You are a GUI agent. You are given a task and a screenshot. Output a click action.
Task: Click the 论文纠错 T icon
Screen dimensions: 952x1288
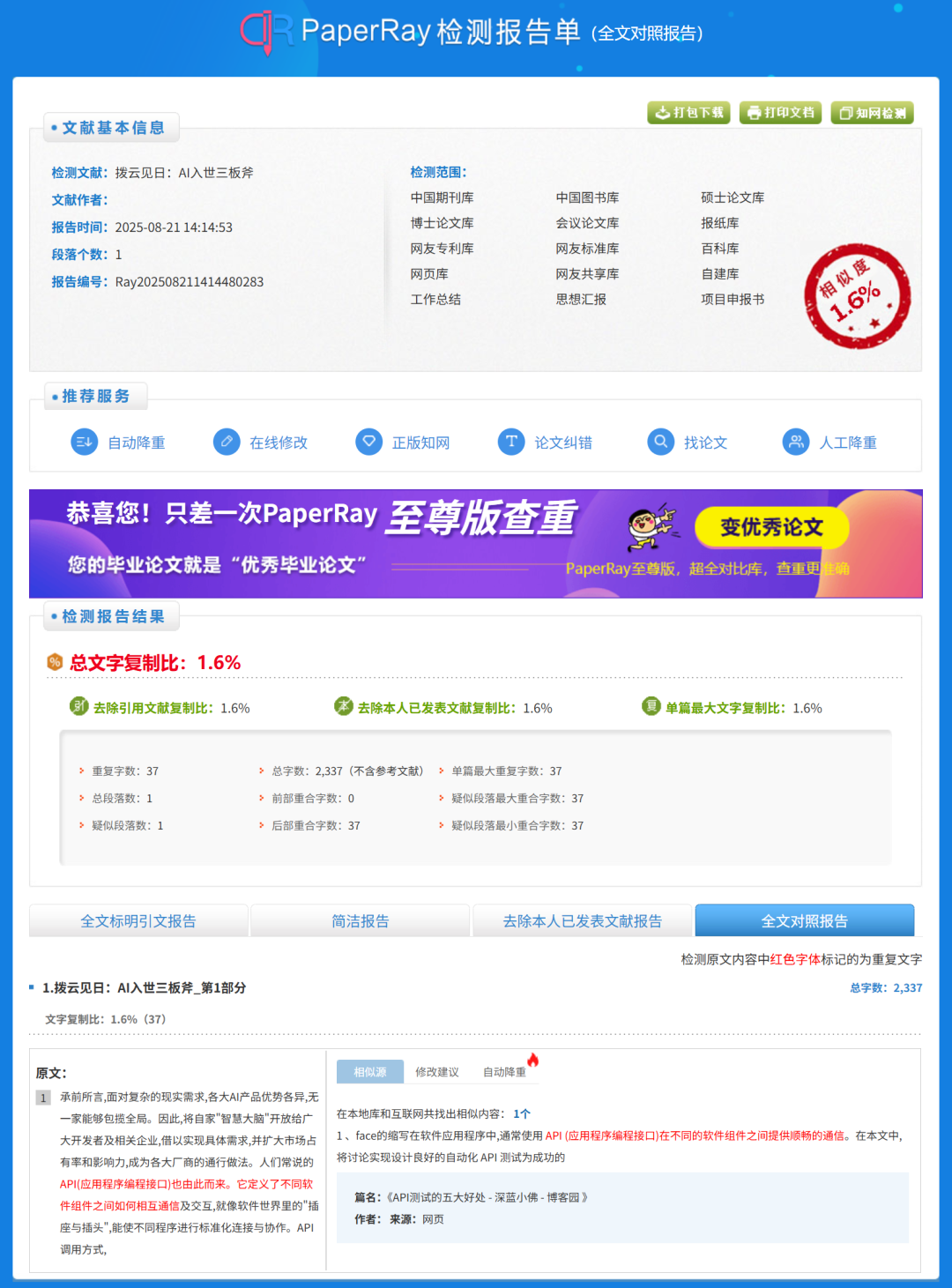point(511,442)
